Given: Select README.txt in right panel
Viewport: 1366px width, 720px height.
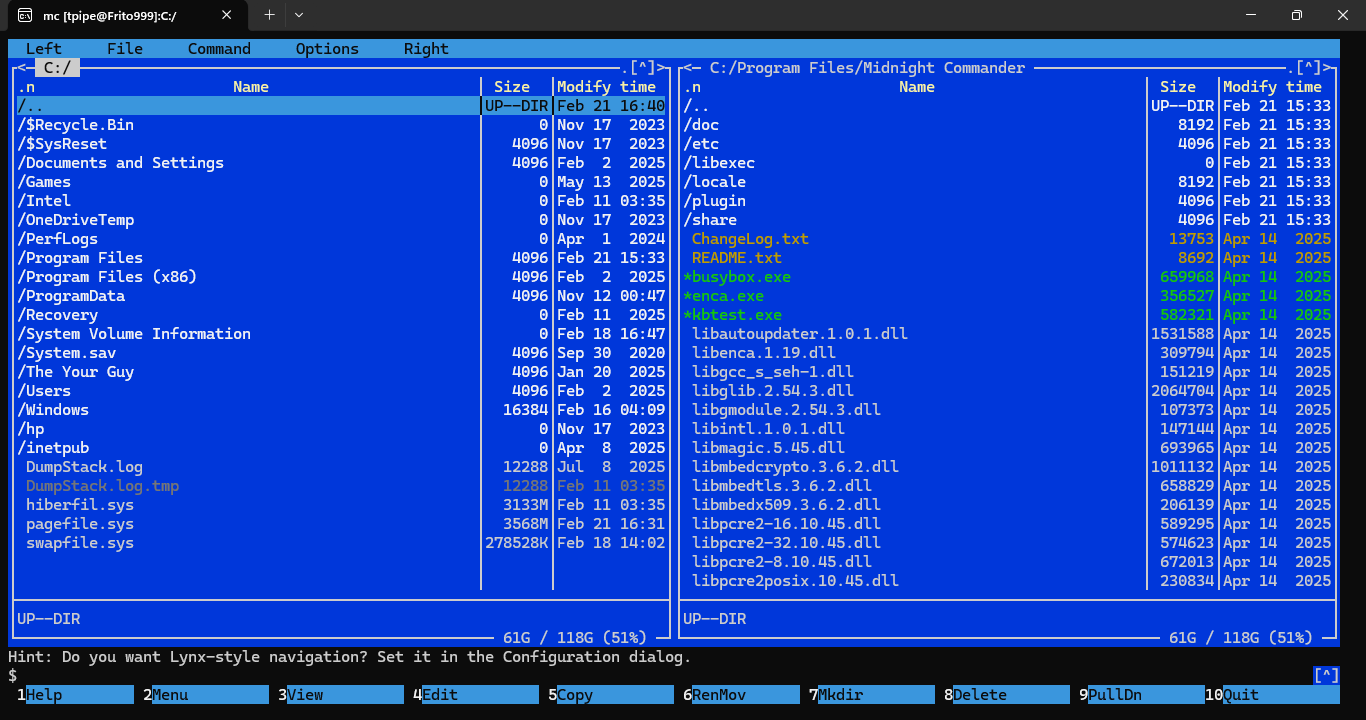Looking at the screenshot, I should click(x=736, y=258).
